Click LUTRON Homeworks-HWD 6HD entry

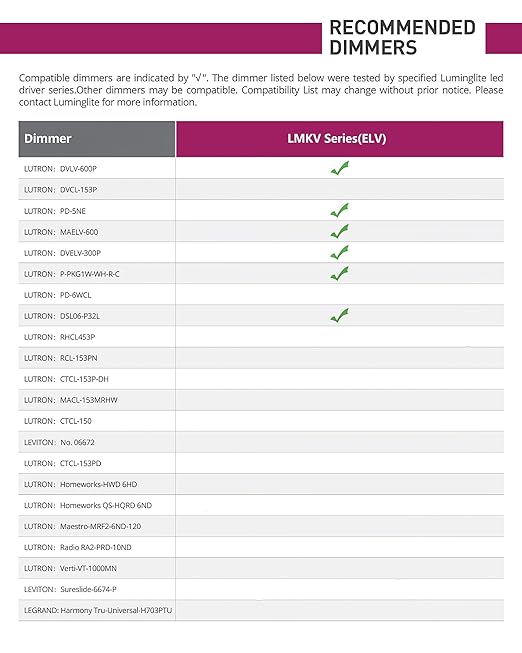(80, 484)
